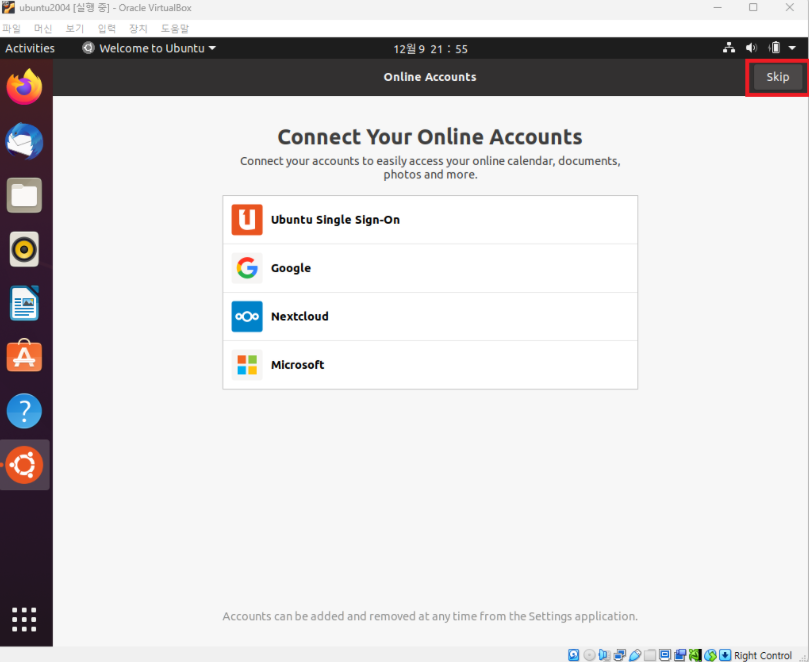The image size is (809, 662).
Task: Select the Ubuntu welcome app dock icon
Action: click(x=24, y=465)
